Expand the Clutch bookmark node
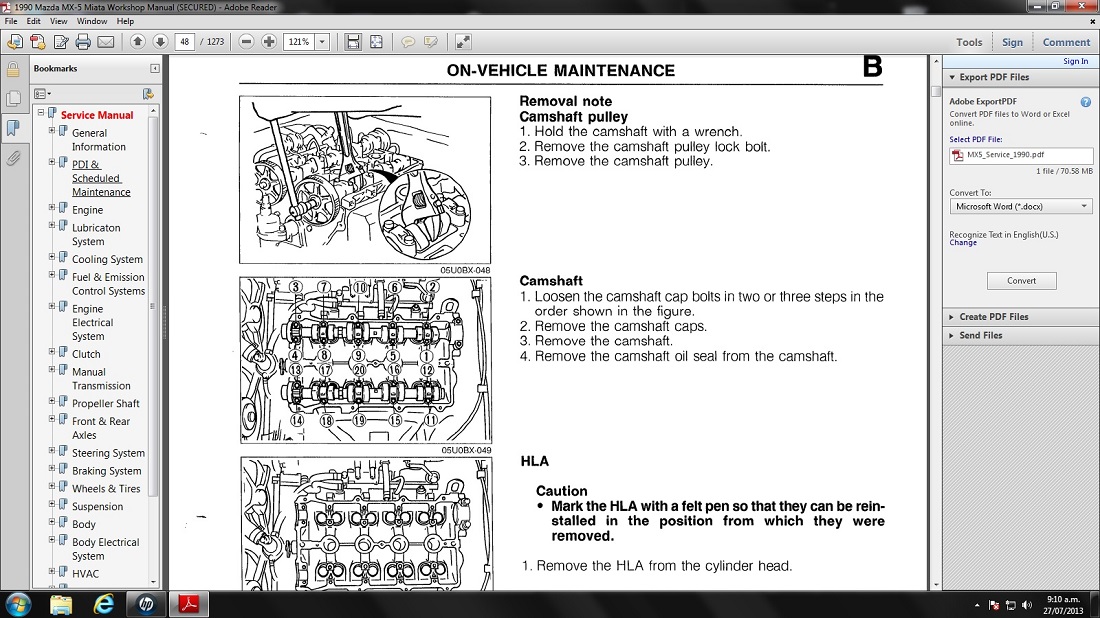The height and width of the screenshot is (618, 1100). click(52, 351)
